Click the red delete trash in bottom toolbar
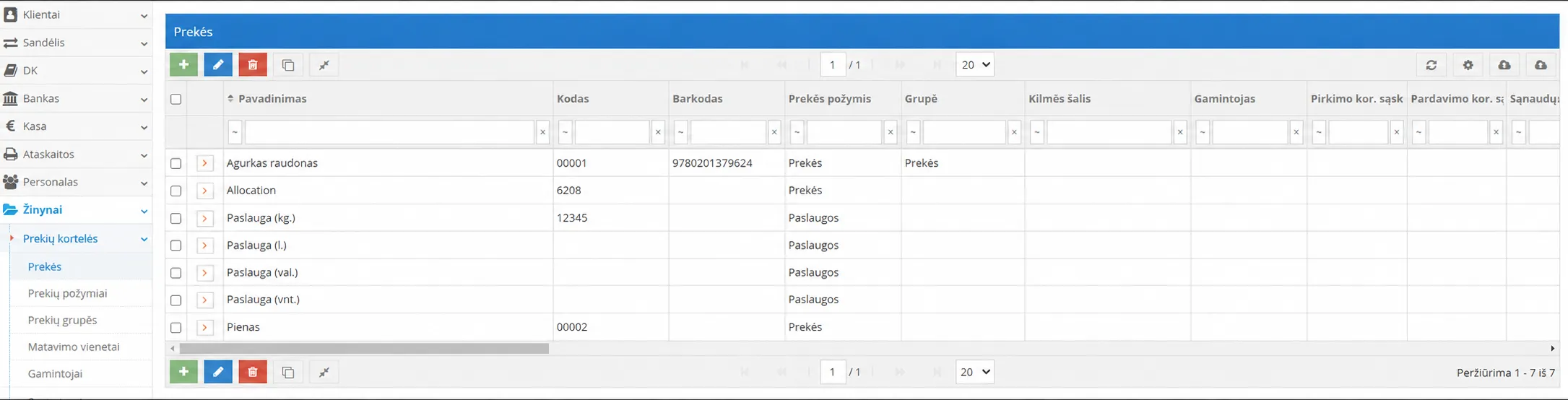 click(x=253, y=372)
